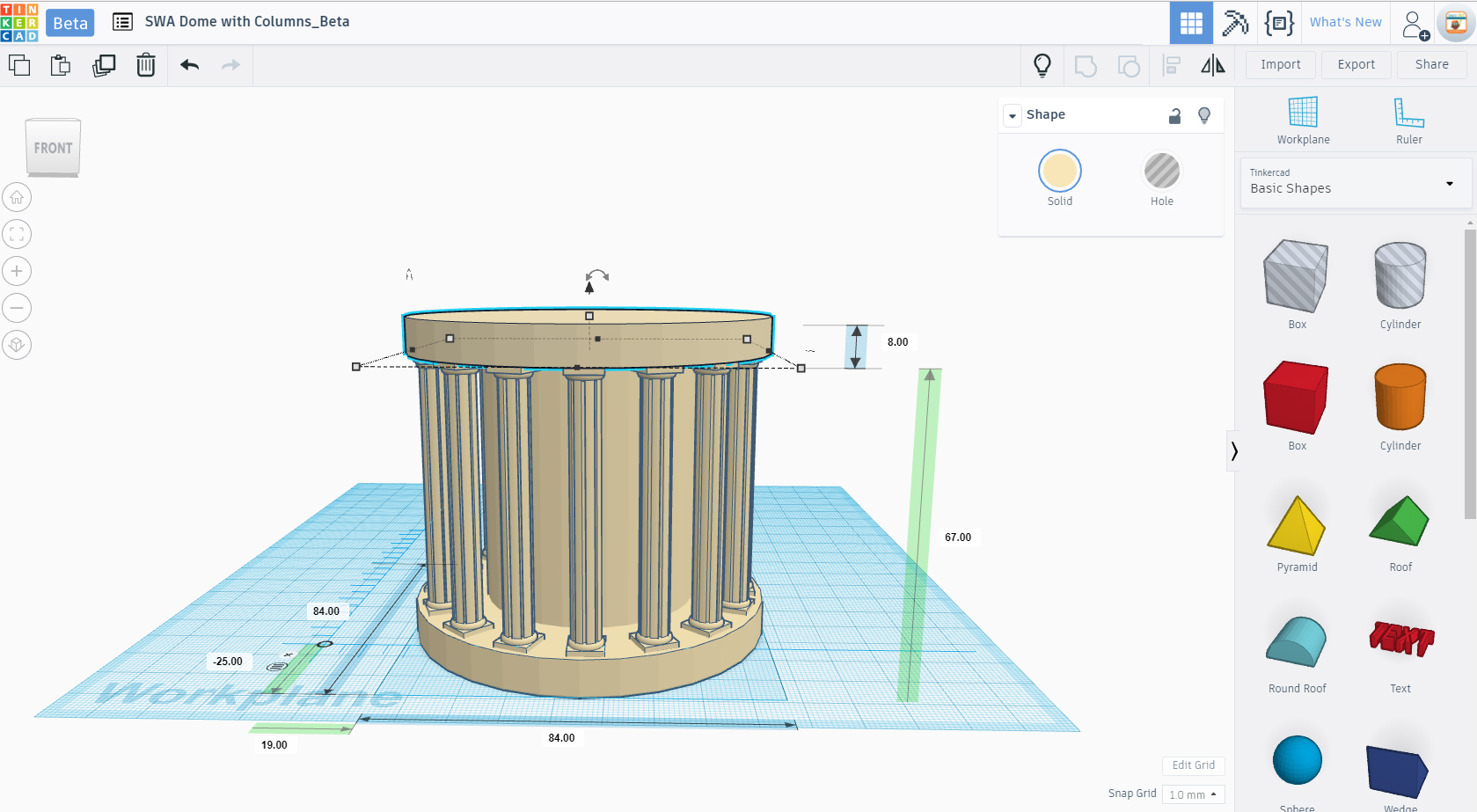Viewport: 1477px width, 812px height.
Task: Pick the teal Round Roof shape
Action: click(1296, 642)
